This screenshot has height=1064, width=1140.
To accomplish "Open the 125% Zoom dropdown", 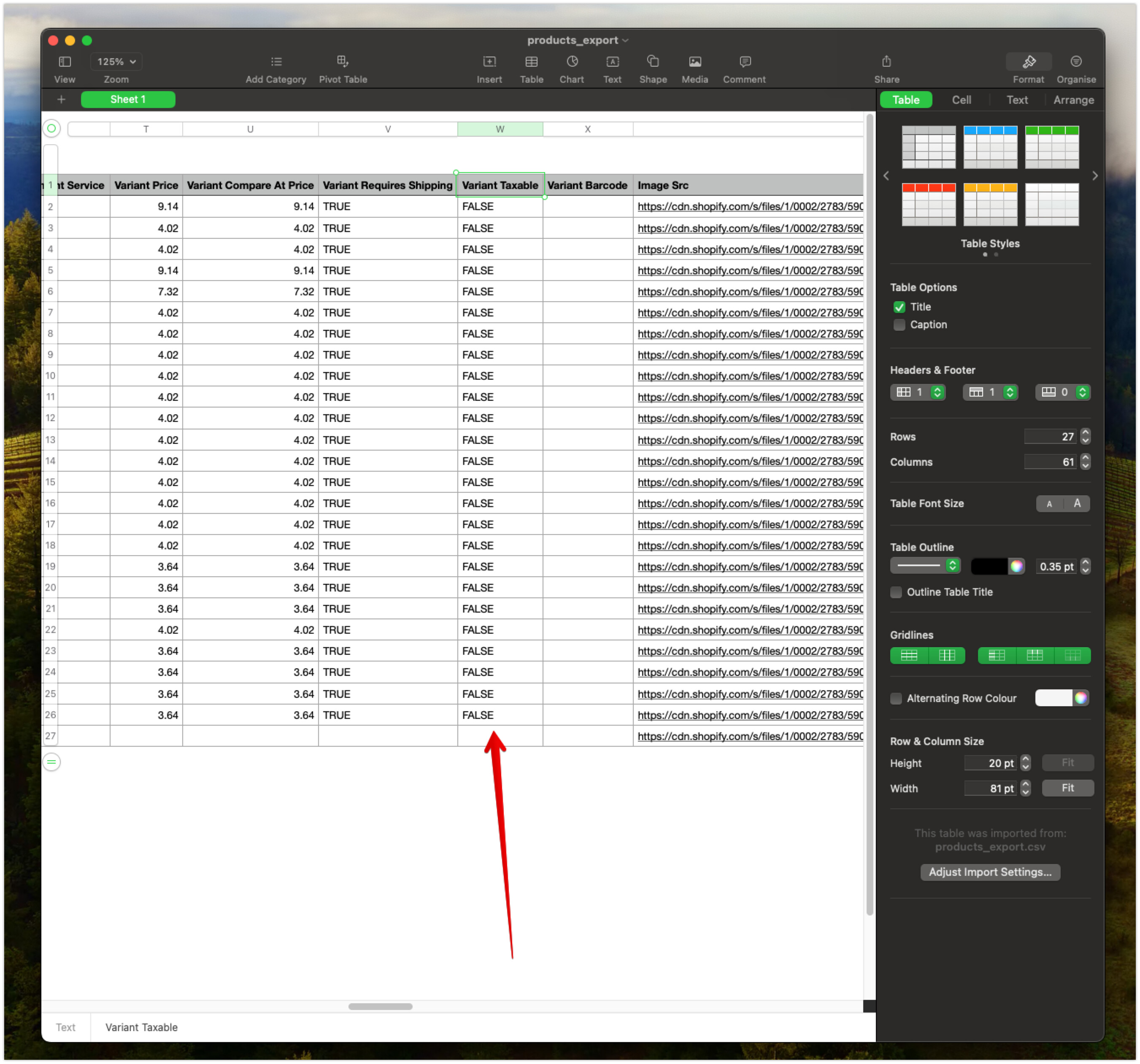I will tap(116, 62).
